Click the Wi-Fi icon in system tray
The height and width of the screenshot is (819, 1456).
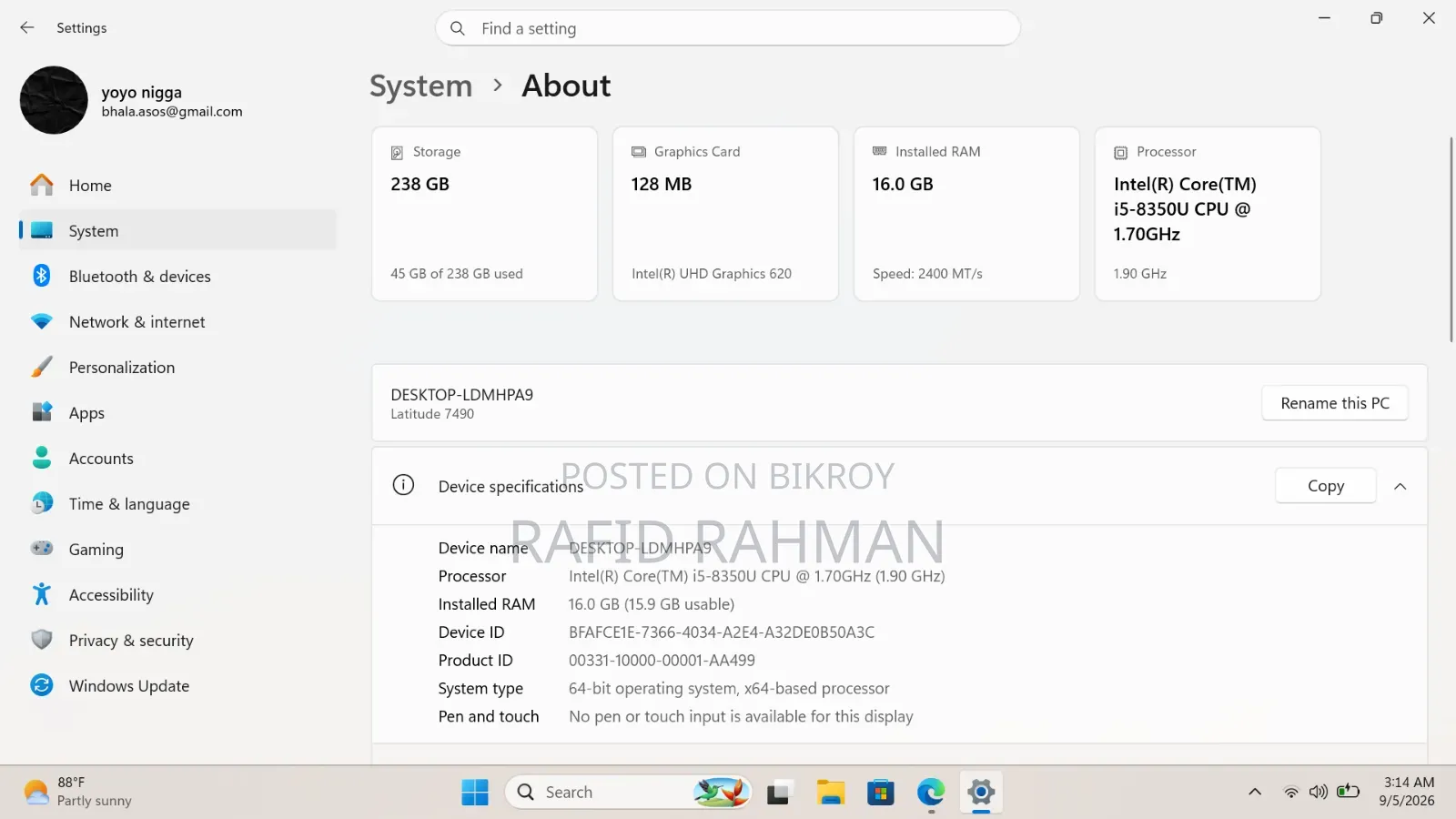pyautogui.click(x=1291, y=792)
